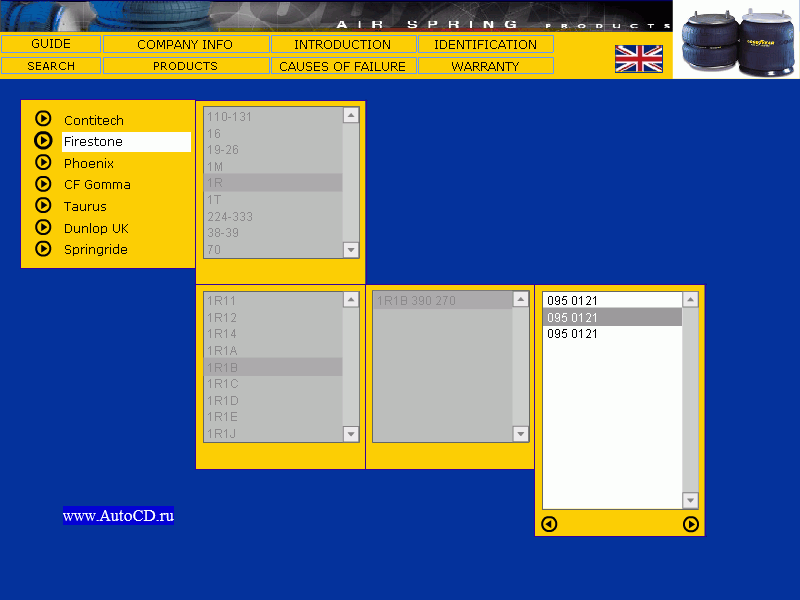Click the arrow icon beside Phoenix

(43, 162)
